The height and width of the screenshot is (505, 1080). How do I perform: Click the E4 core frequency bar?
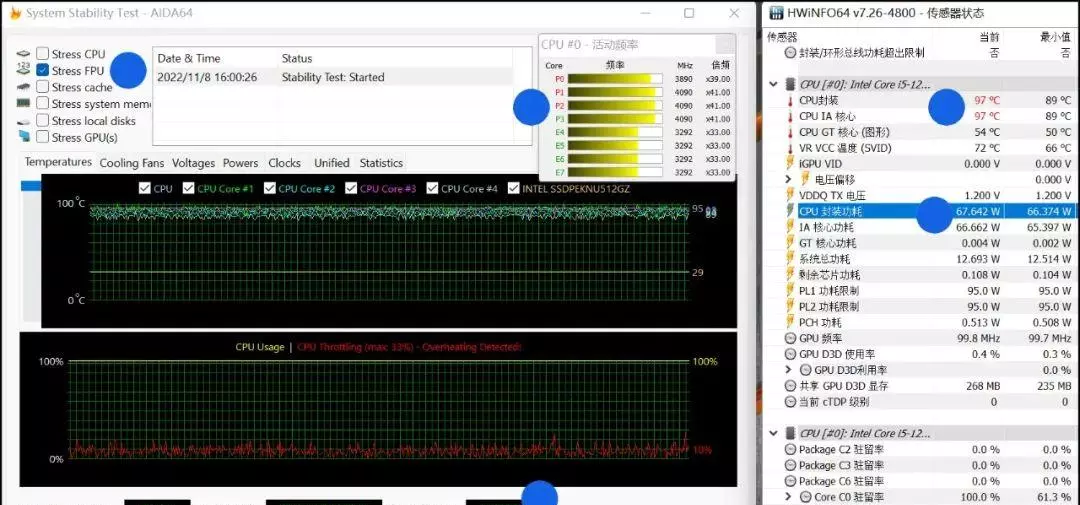point(614,132)
